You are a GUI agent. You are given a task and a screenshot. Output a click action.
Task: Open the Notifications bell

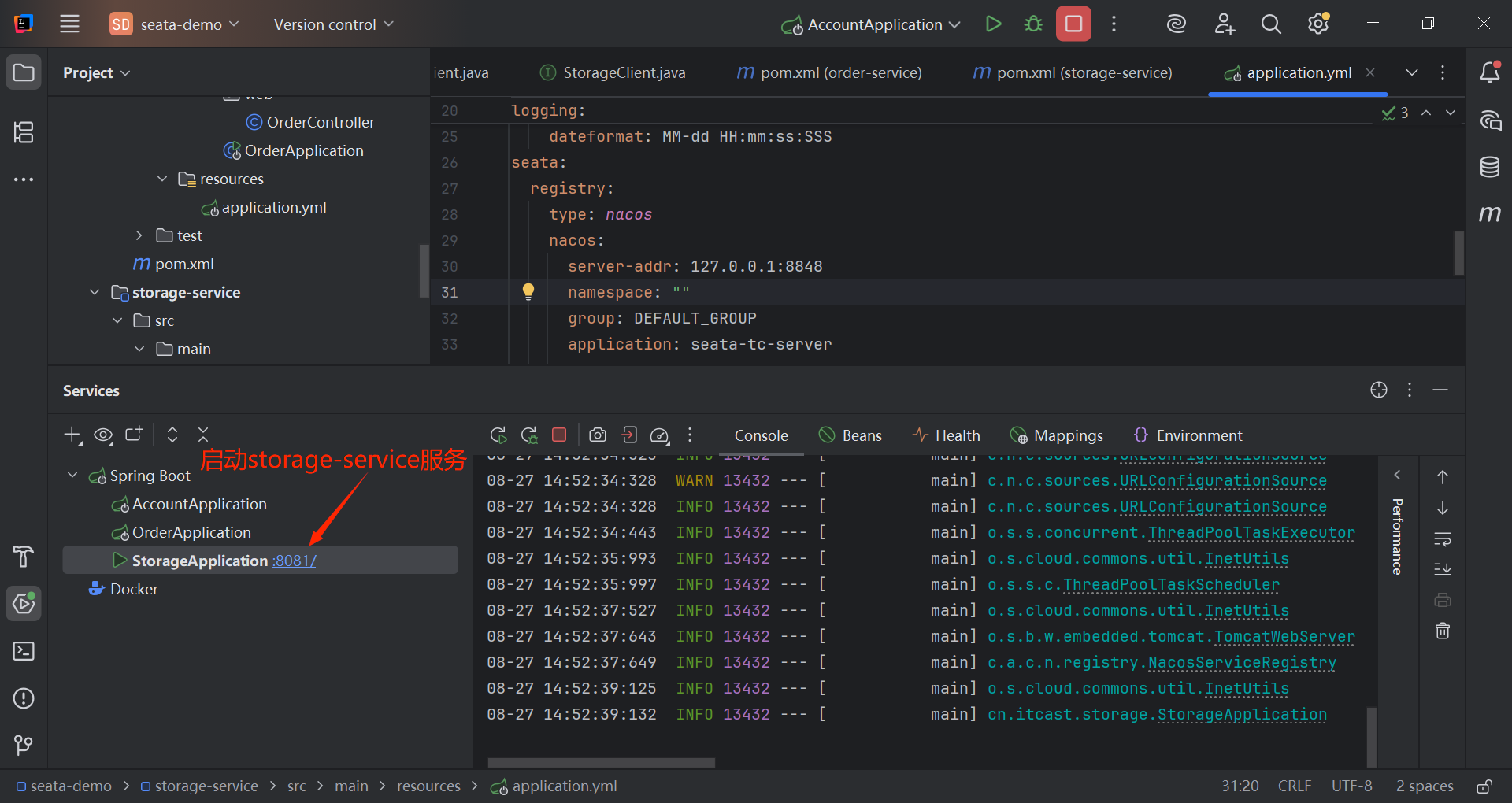pos(1490,72)
